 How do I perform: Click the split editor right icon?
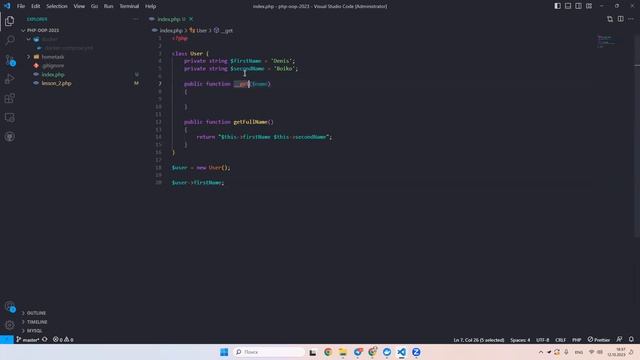(620, 19)
